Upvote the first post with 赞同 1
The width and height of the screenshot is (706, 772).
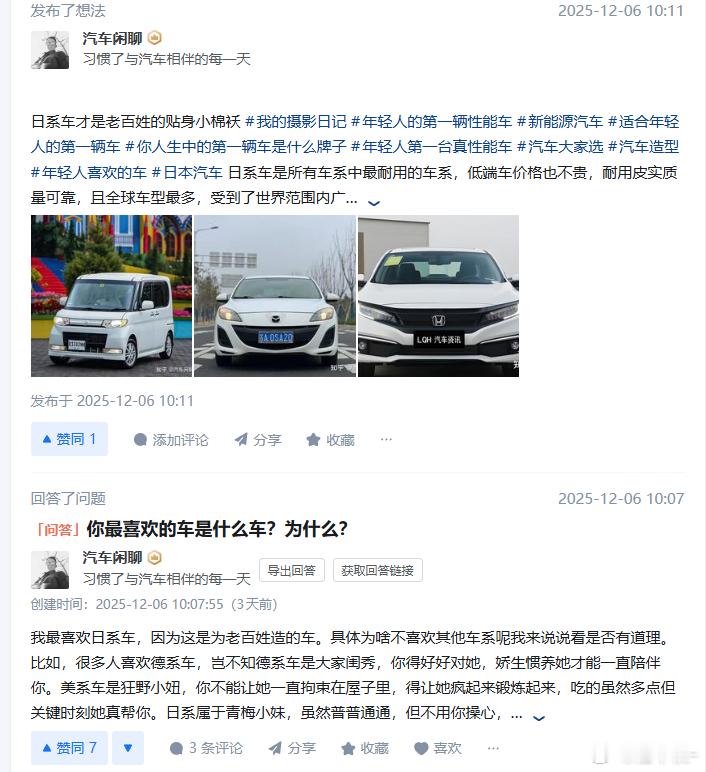click(x=69, y=439)
